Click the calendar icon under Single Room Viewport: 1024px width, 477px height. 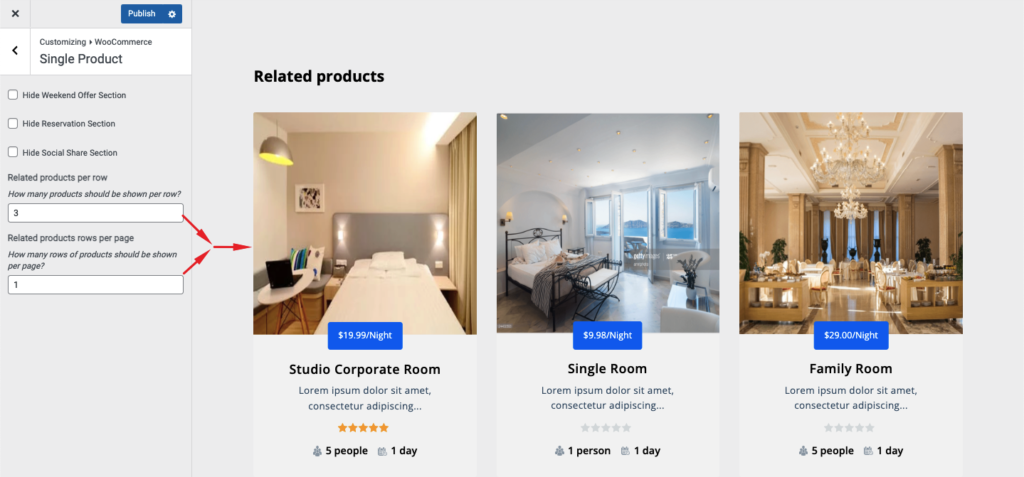coord(625,451)
